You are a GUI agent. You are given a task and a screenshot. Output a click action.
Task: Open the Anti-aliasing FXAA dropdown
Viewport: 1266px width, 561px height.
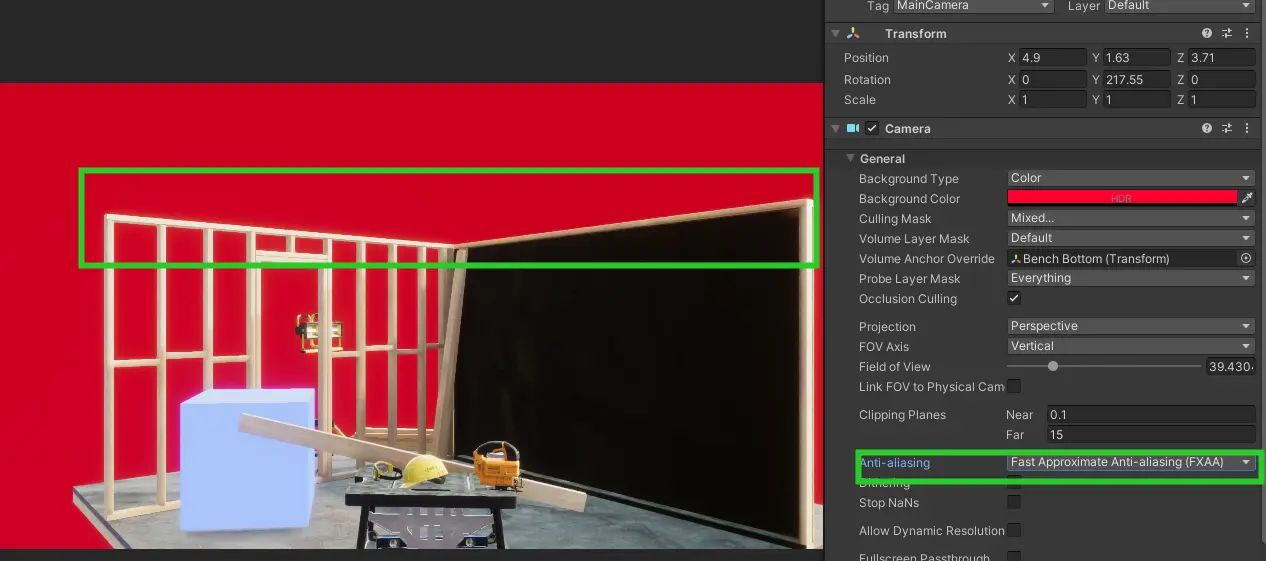click(1130, 462)
